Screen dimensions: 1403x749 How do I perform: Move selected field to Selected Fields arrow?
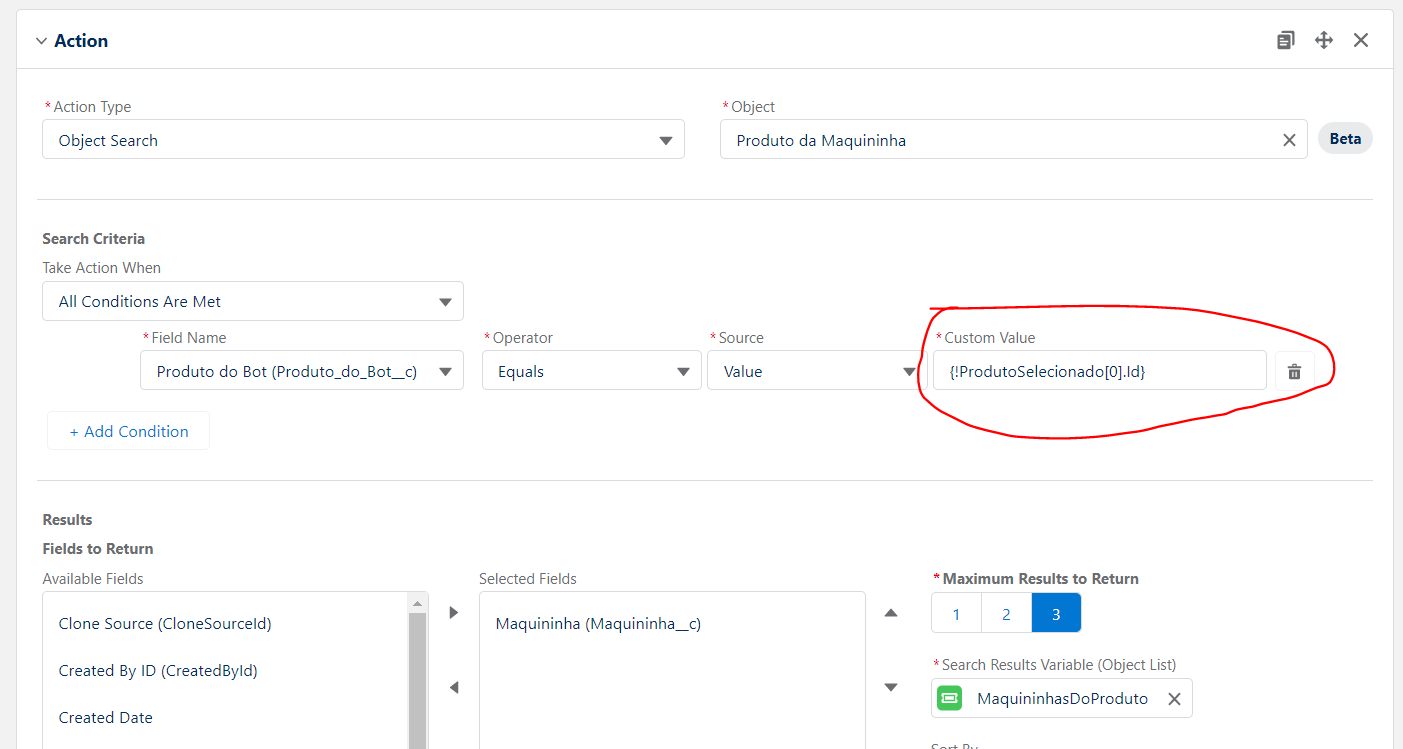click(454, 612)
